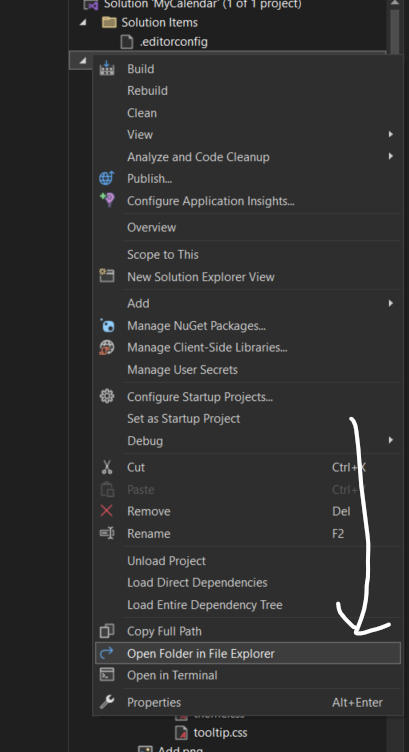Click the Configure Startup Projects gear icon
Screen dimensions: 409x752
pos(106,397)
